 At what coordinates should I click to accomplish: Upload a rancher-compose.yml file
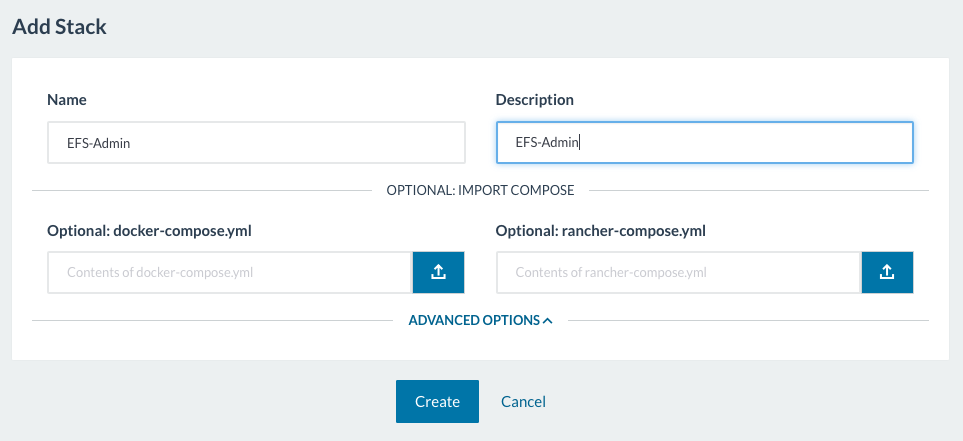pyautogui.click(x=887, y=272)
